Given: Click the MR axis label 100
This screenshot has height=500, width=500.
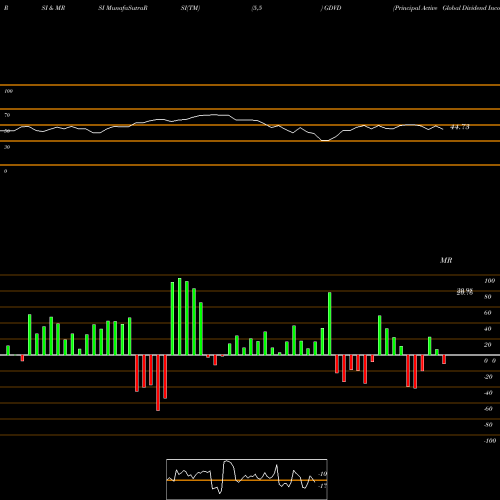Looking at the screenshot, I should click(x=489, y=281).
